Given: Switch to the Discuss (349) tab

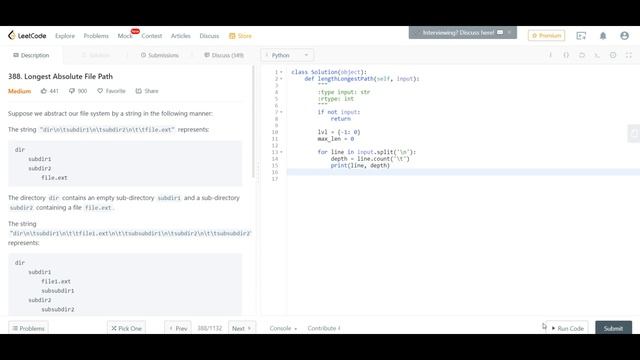Looking at the screenshot, I should point(224,55).
